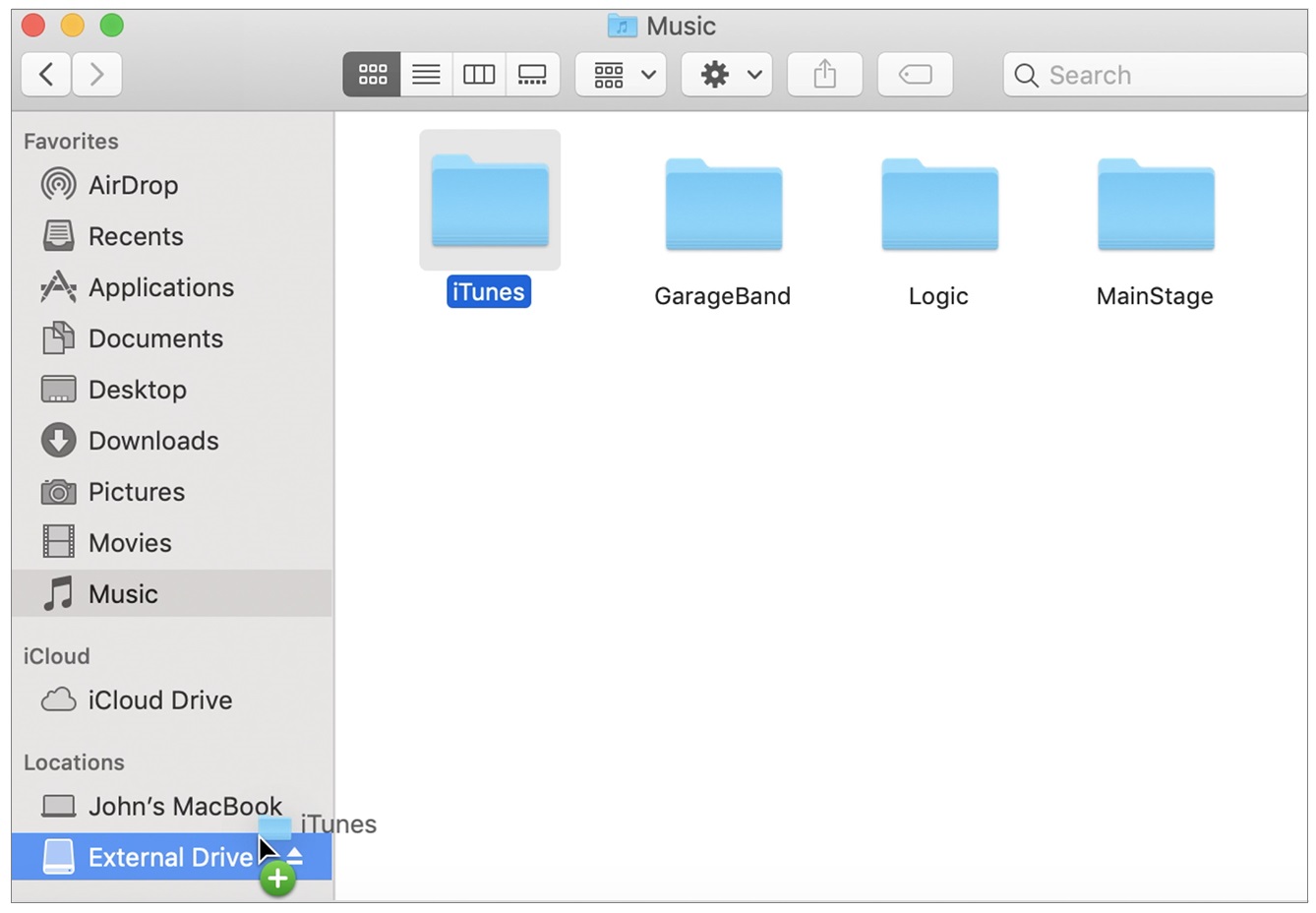
Task: Click the John's MacBook laptop icon
Action: 58,807
